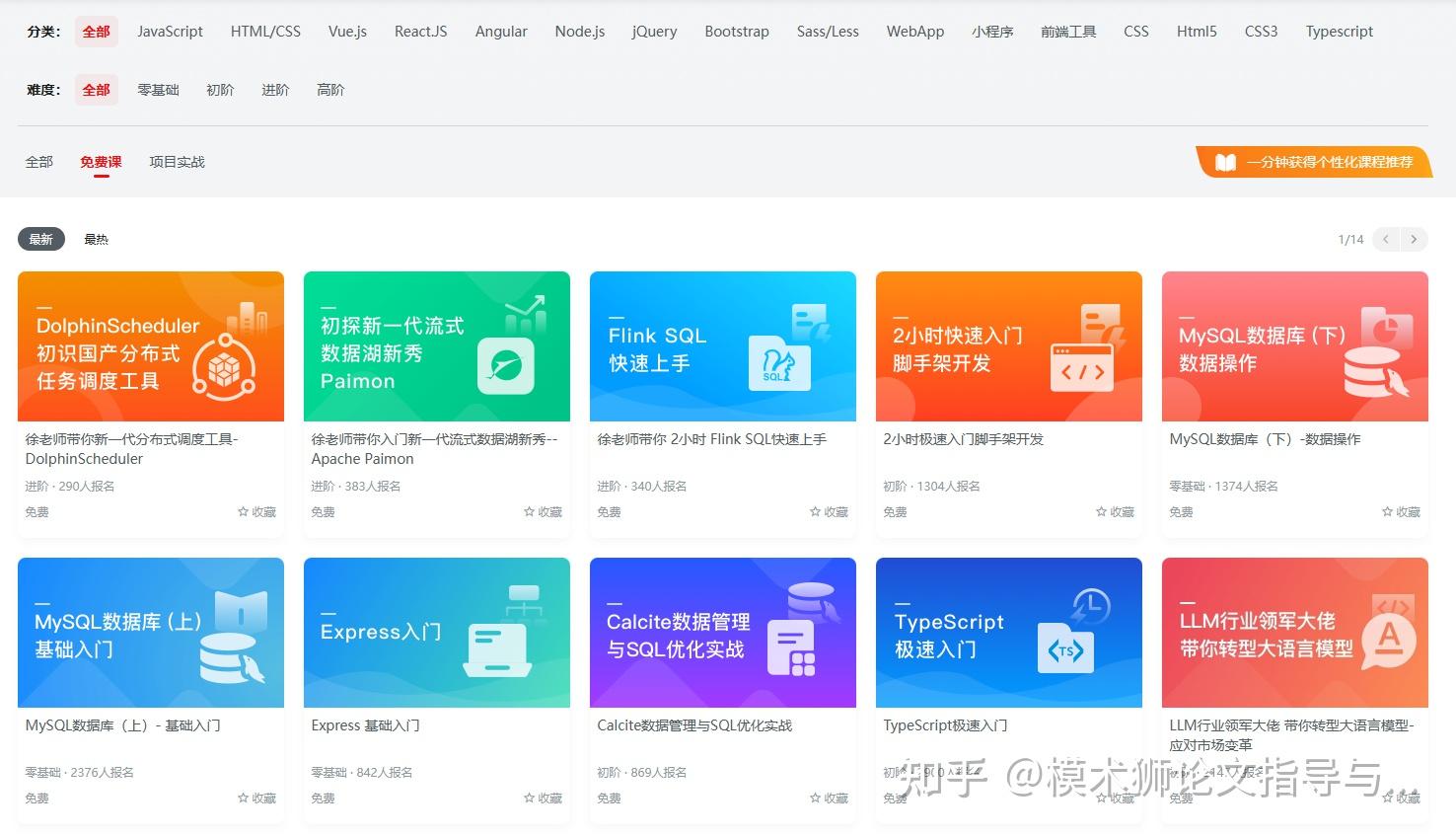Open the MySQL数据库（下）数据操作 thumbnail
Image resolution: width=1456 pixels, height=837 pixels.
pyautogui.click(x=1295, y=346)
